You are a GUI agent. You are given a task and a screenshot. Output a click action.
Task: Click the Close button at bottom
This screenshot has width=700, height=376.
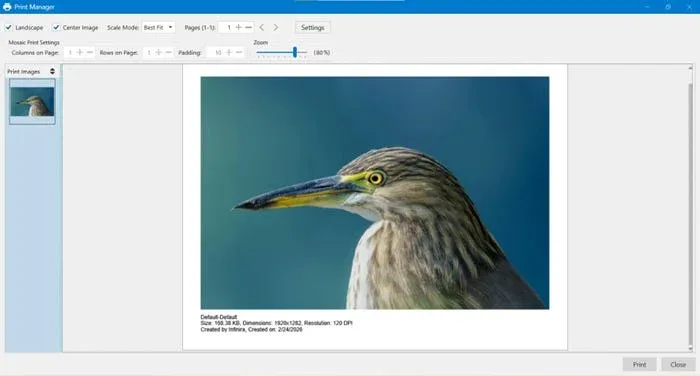pos(678,364)
